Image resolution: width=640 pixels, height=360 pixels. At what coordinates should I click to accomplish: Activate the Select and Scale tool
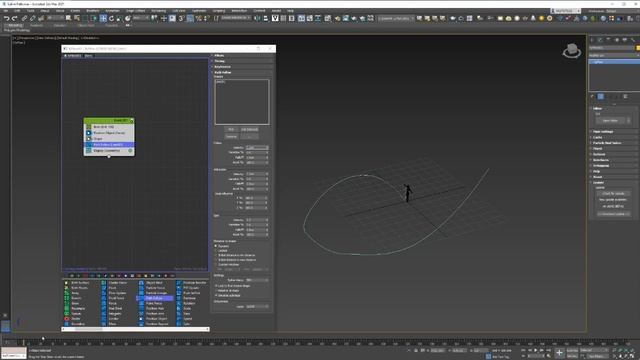pyautogui.click(x=120, y=18)
